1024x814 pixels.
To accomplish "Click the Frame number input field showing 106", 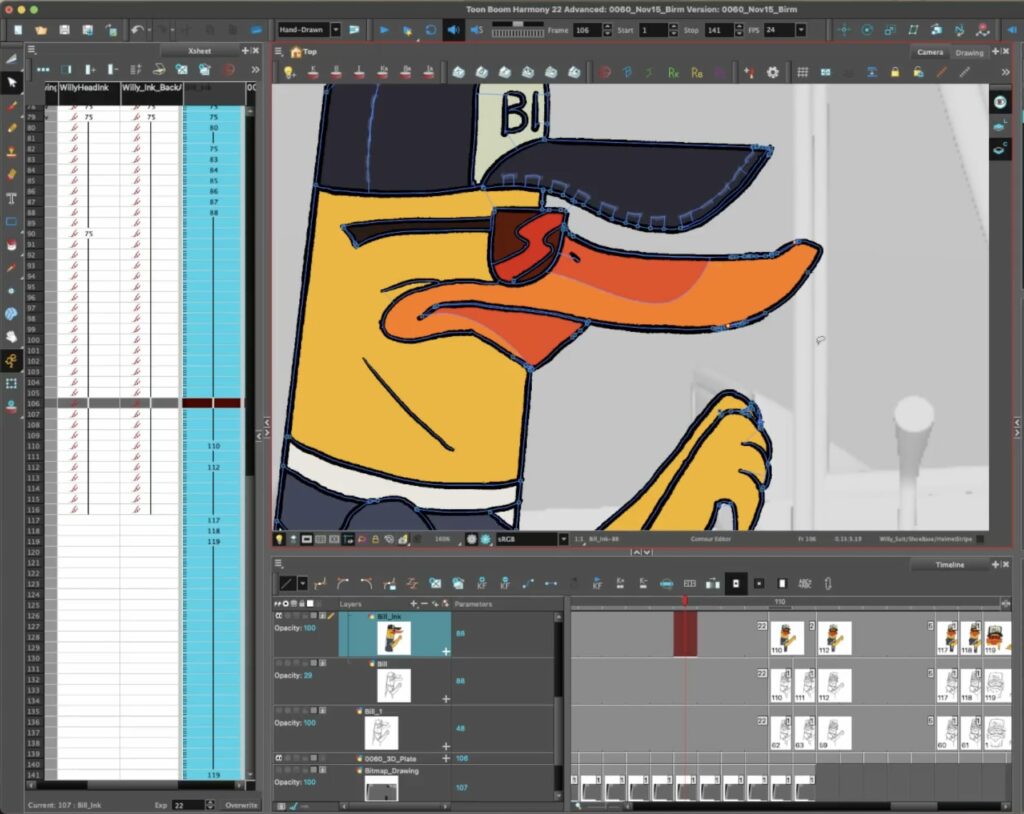I will [x=586, y=30].
